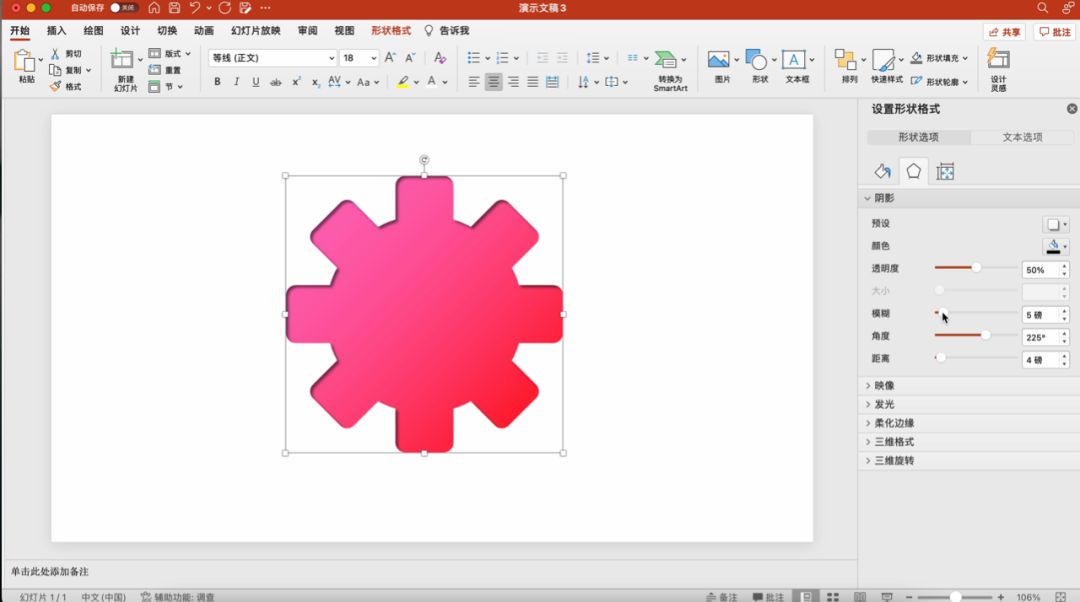1080x602 pixels.
Task: Center align the text
Action: tap(493, 82)
